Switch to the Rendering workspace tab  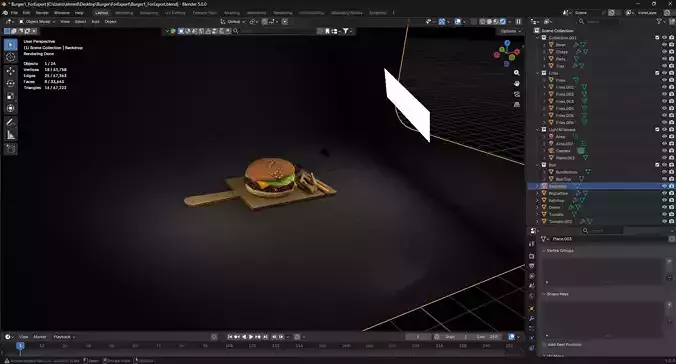[283, 13]
